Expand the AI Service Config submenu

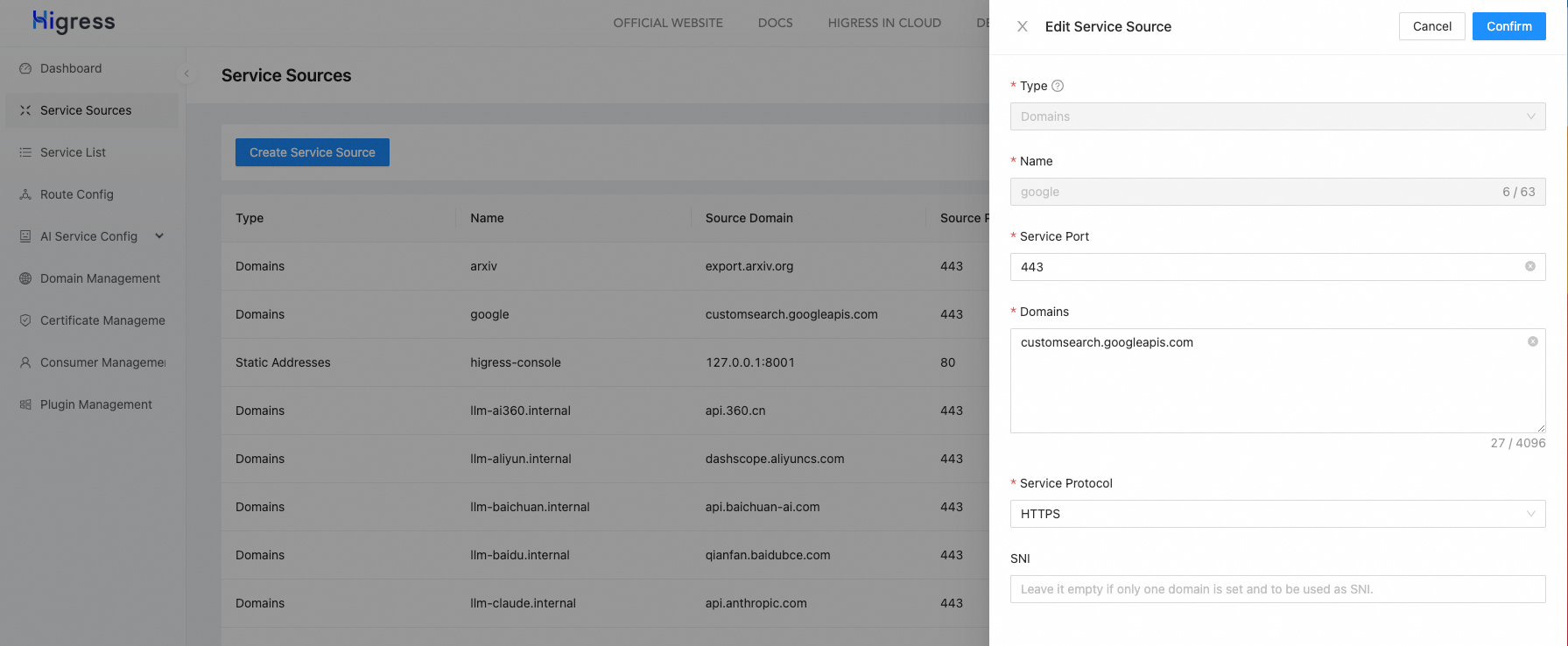(159, 236)
